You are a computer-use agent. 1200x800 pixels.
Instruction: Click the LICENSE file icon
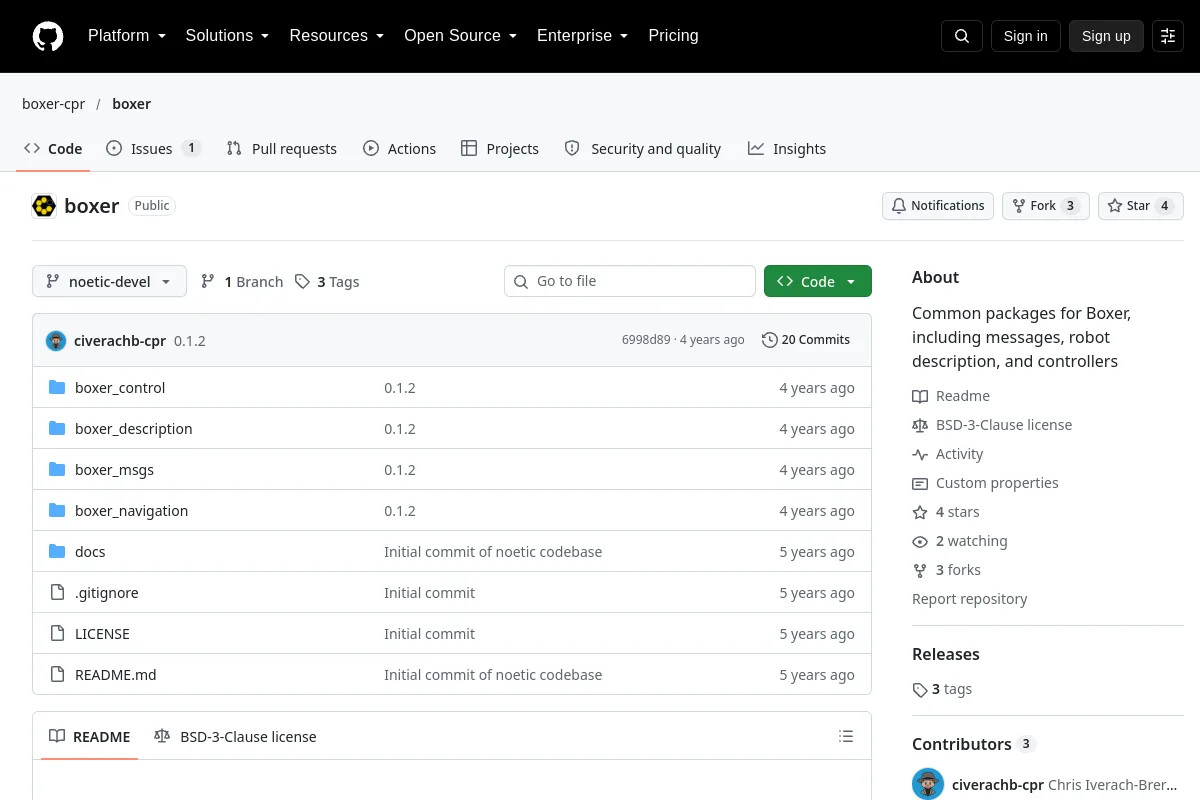57,633
